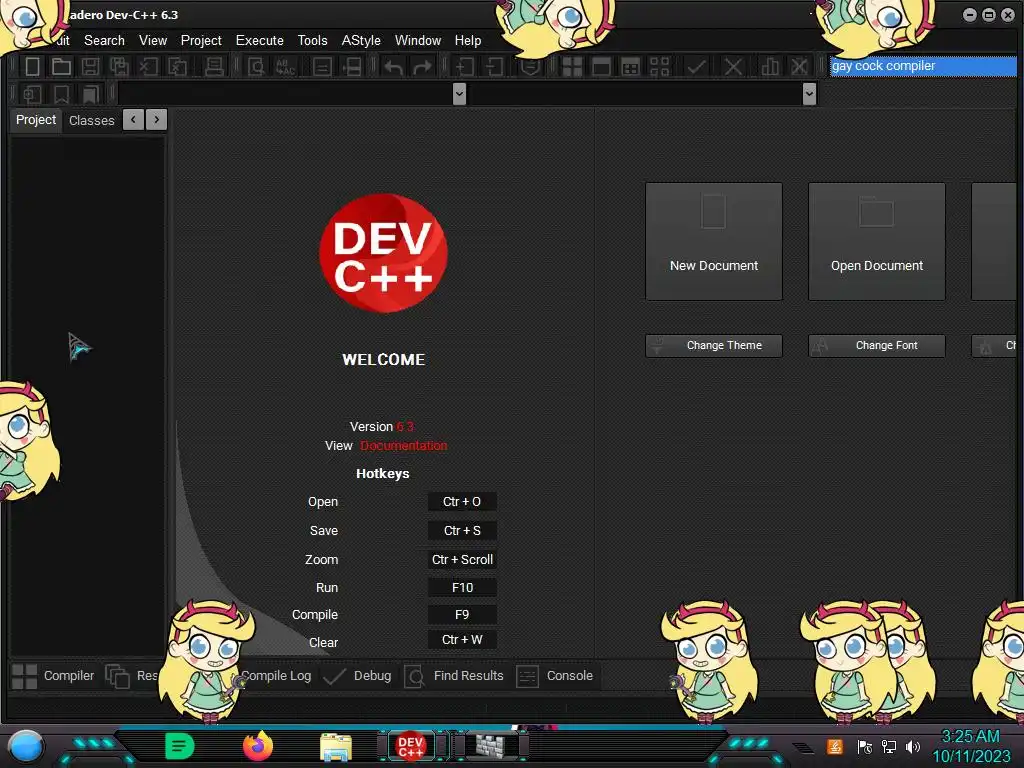This screenshot has width=1024, height=768.
Task: Click the Run window toolbar icon
Action: point(601,66)
